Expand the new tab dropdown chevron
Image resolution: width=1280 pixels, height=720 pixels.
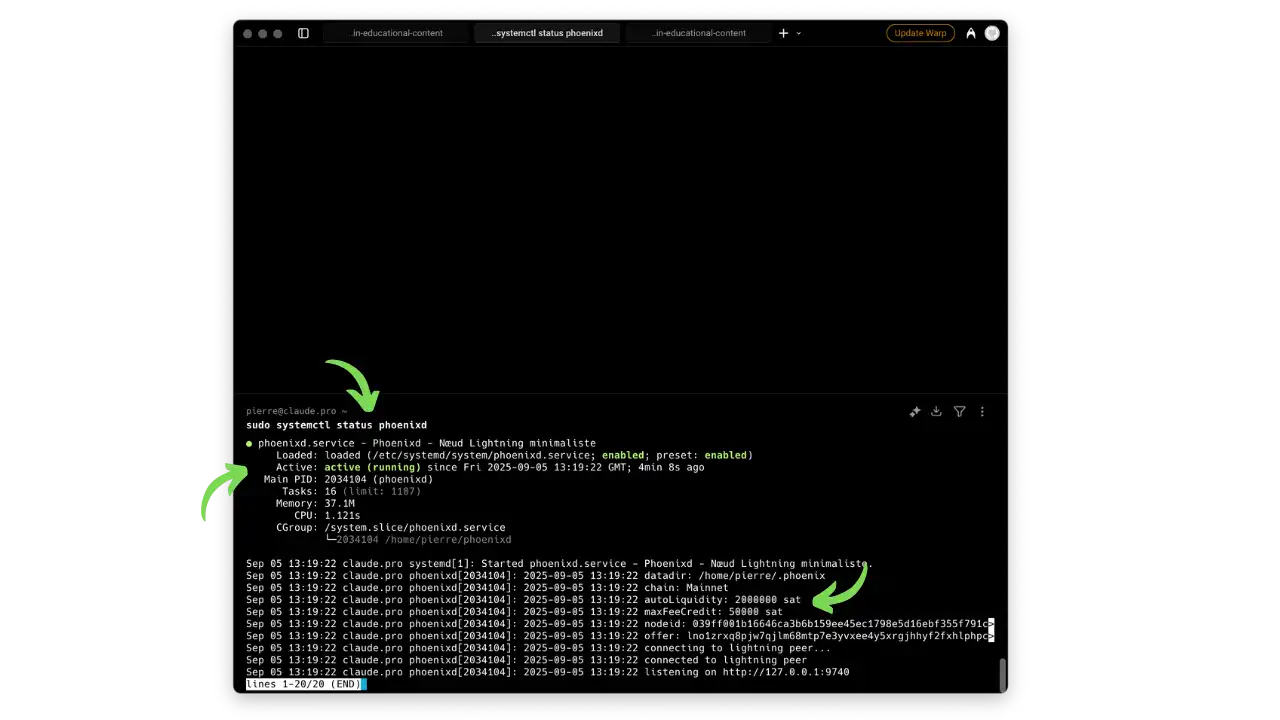pyautogui.click(x=797, y=33)
